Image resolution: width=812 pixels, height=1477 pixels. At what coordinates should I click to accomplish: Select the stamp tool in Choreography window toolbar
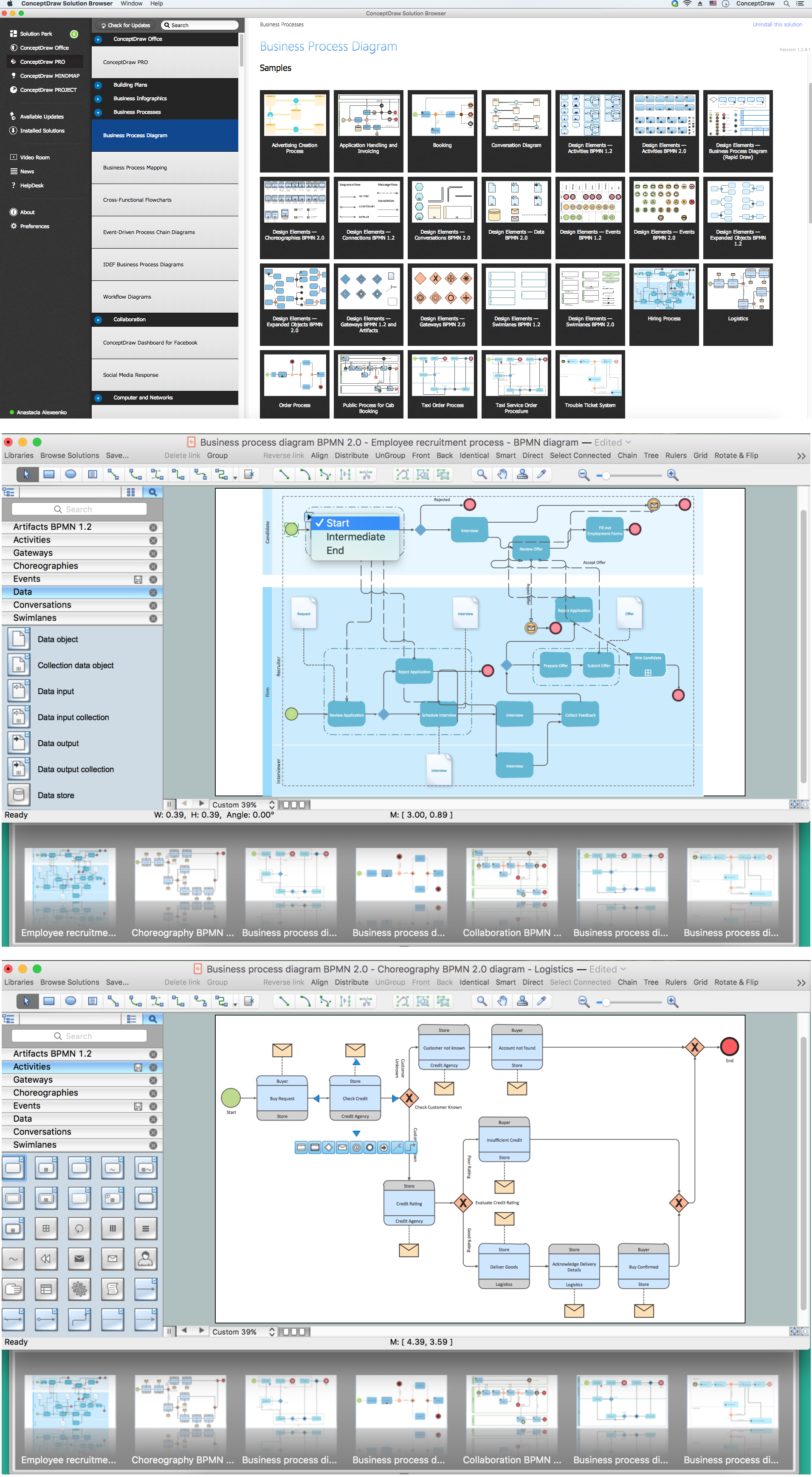click(522, 1001)
